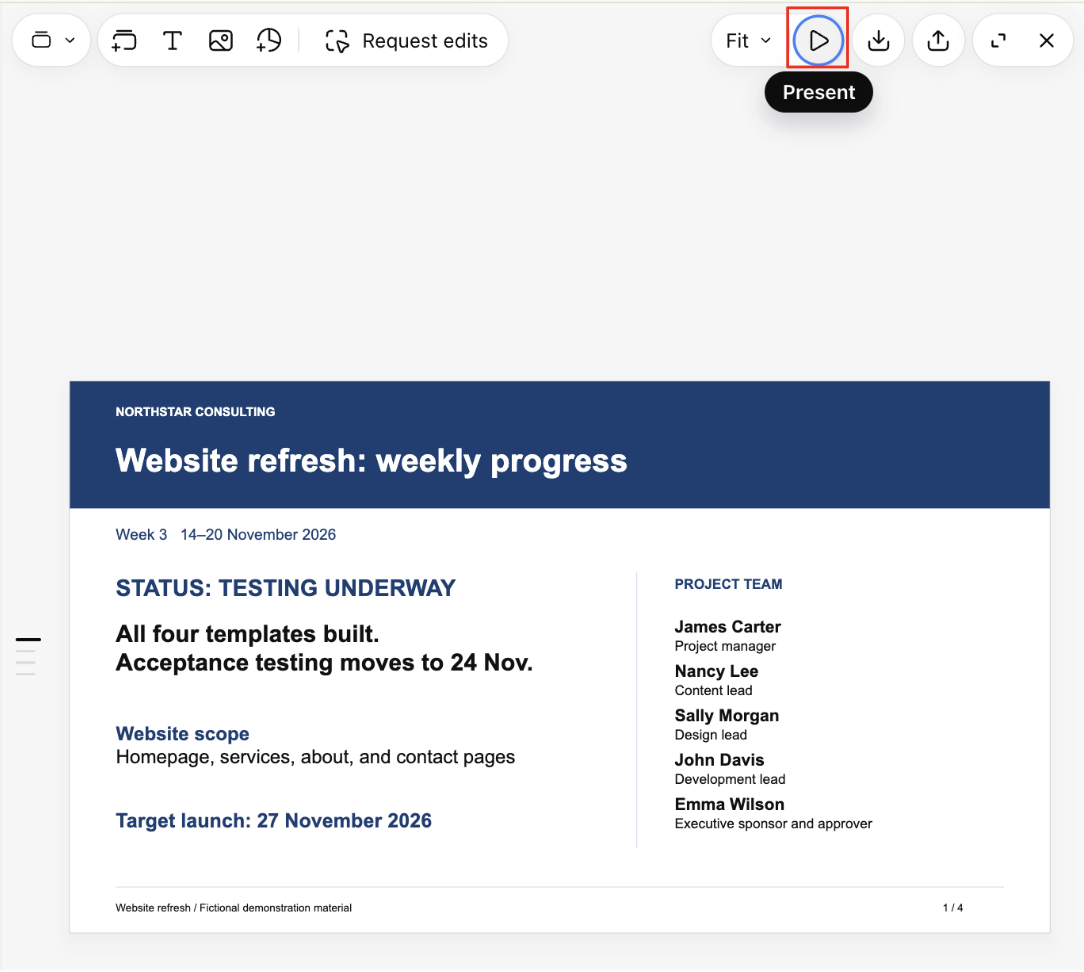
Task: Toggle fullscreen view
Action: pos(998,41)
